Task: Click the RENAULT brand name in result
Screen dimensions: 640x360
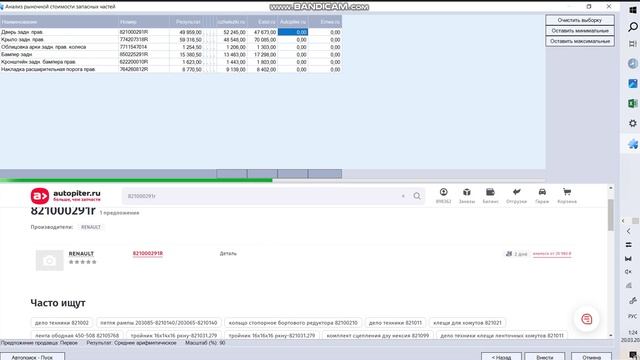Action: coord(81,253)
